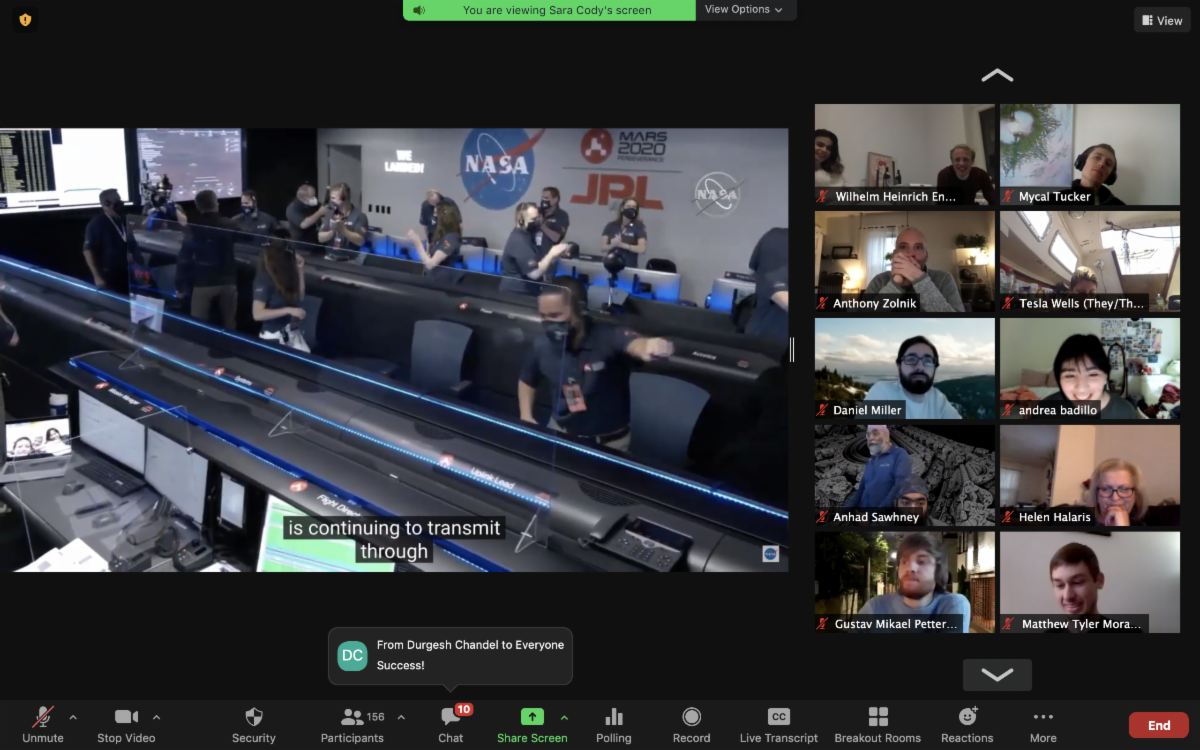Image resolution: width=1200 pixels, height=750 pixels.
Task: Expand audio options arrow beside Unmute
Action: coord(73,717)
